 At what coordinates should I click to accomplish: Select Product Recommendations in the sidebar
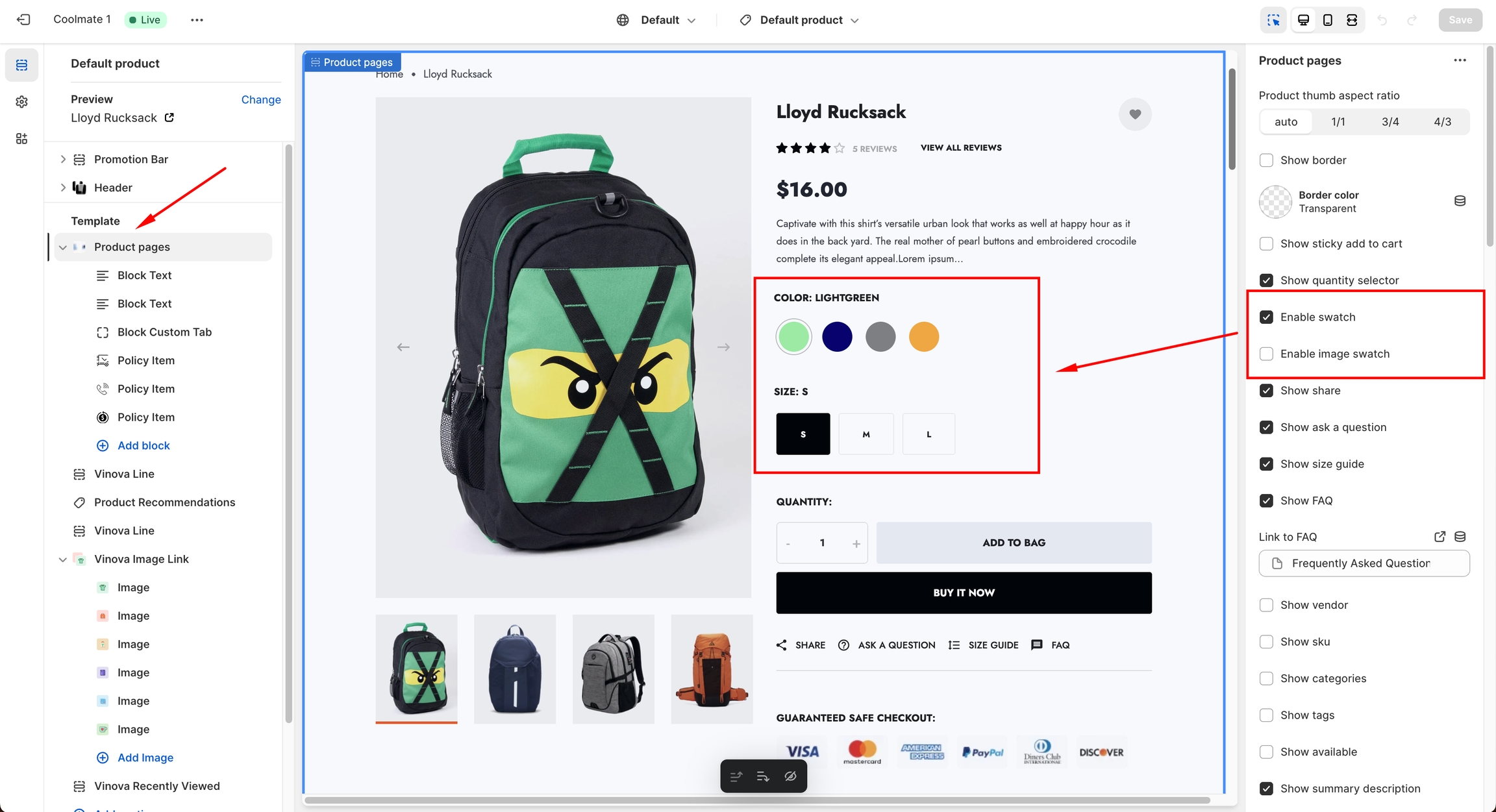pyautogui.click(x=164, y=502)
